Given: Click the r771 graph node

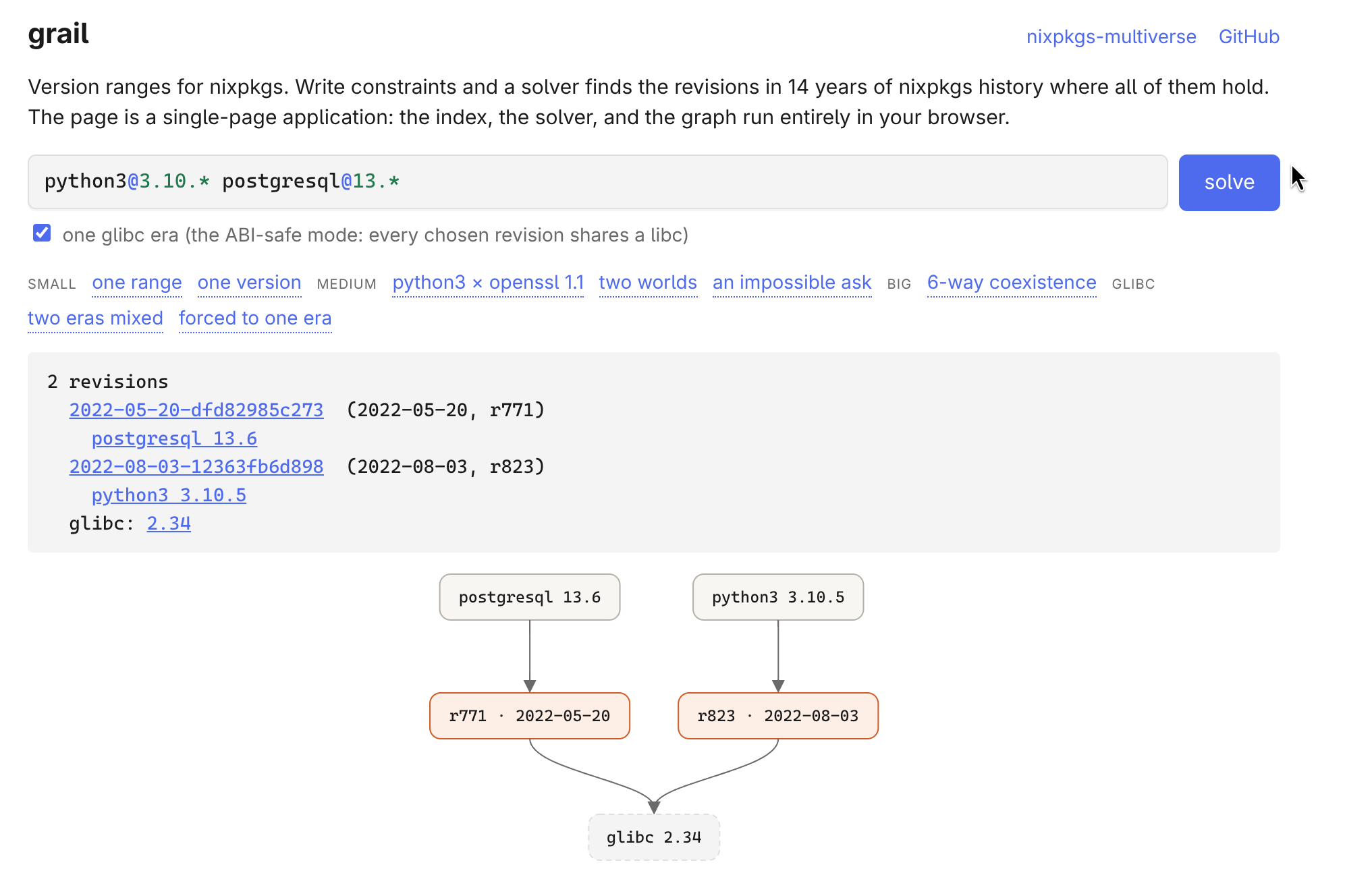Looking at the screenshot, I should click(530, 716).
